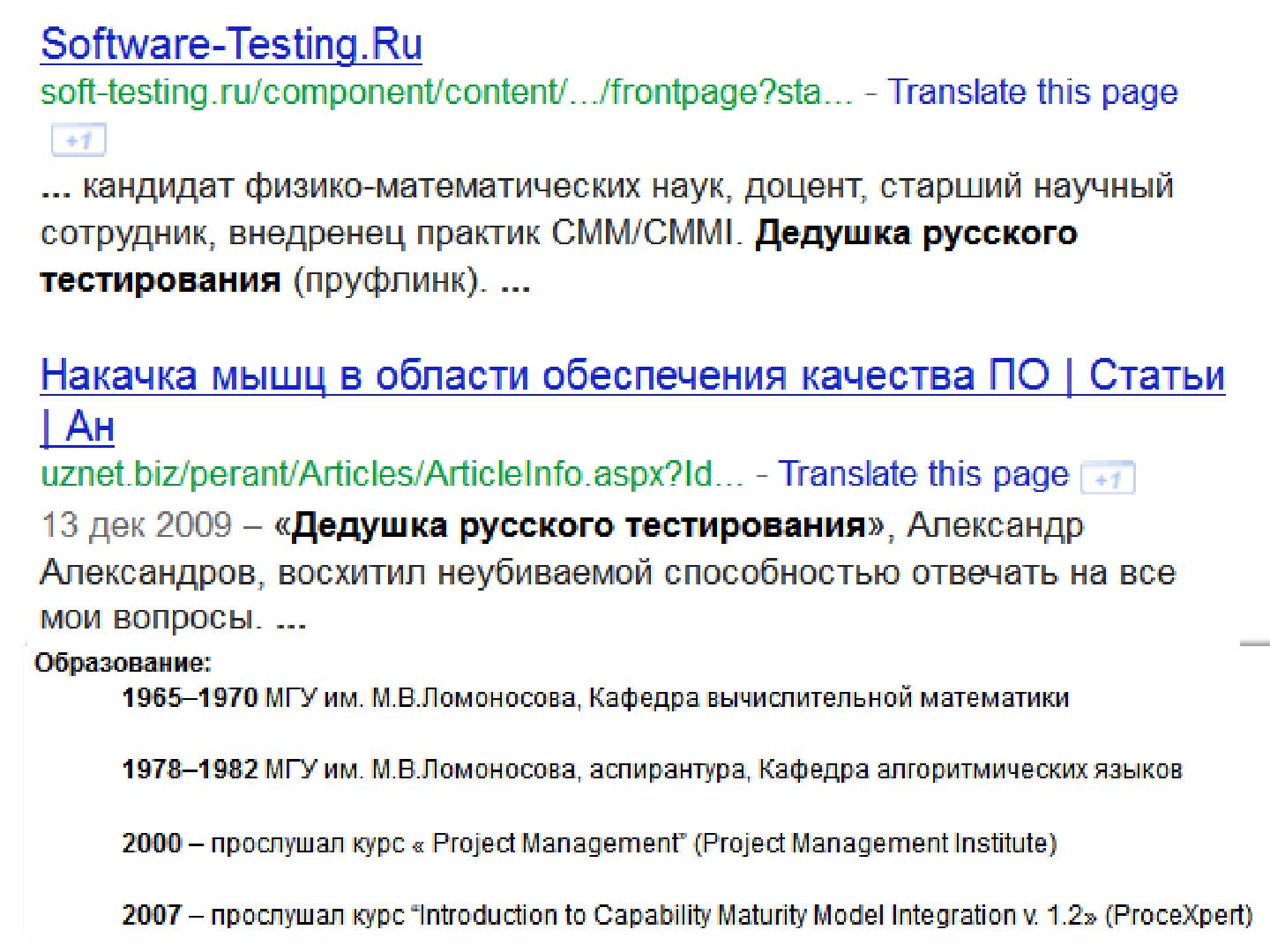
Task: Click the 13 дек 2009 date text
Action: (136, 526)
